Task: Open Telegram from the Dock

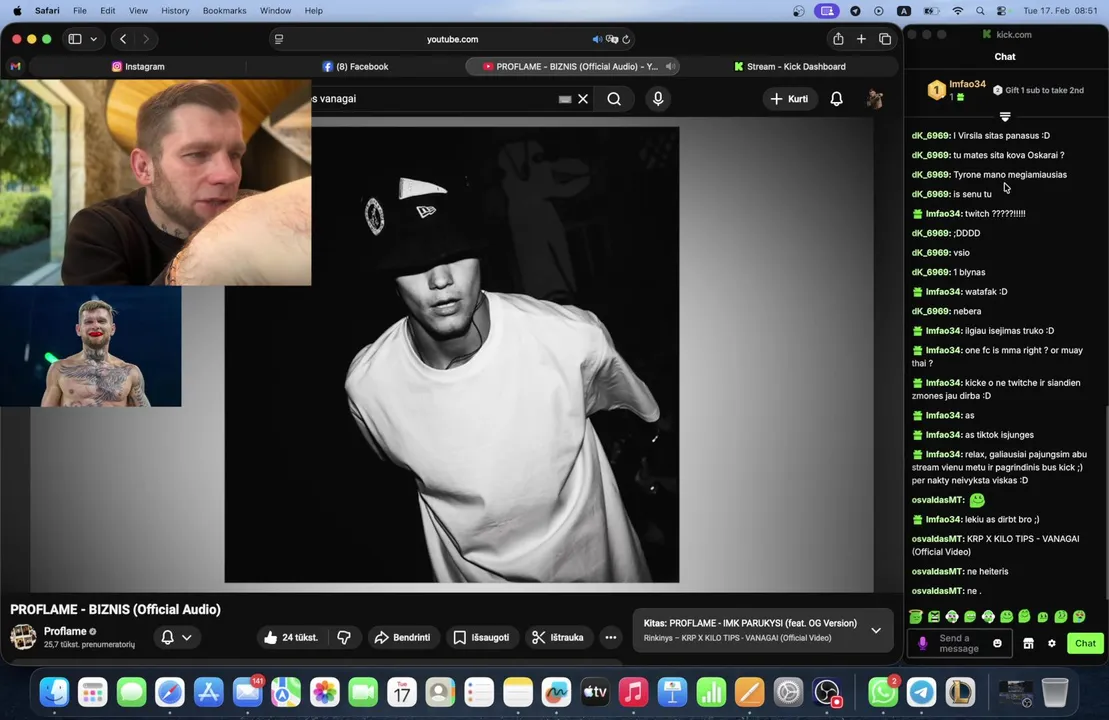Action: pos(922,692)
